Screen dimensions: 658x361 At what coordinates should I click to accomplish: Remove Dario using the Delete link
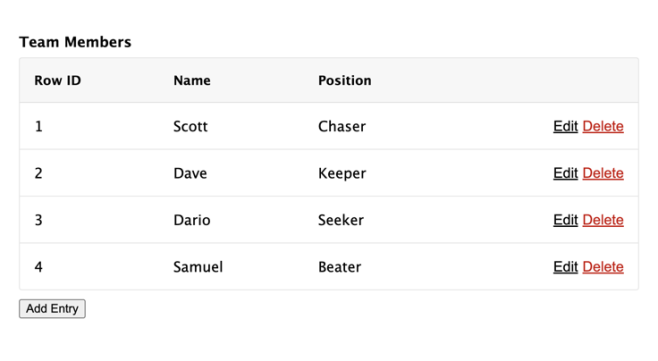point(603,220)
